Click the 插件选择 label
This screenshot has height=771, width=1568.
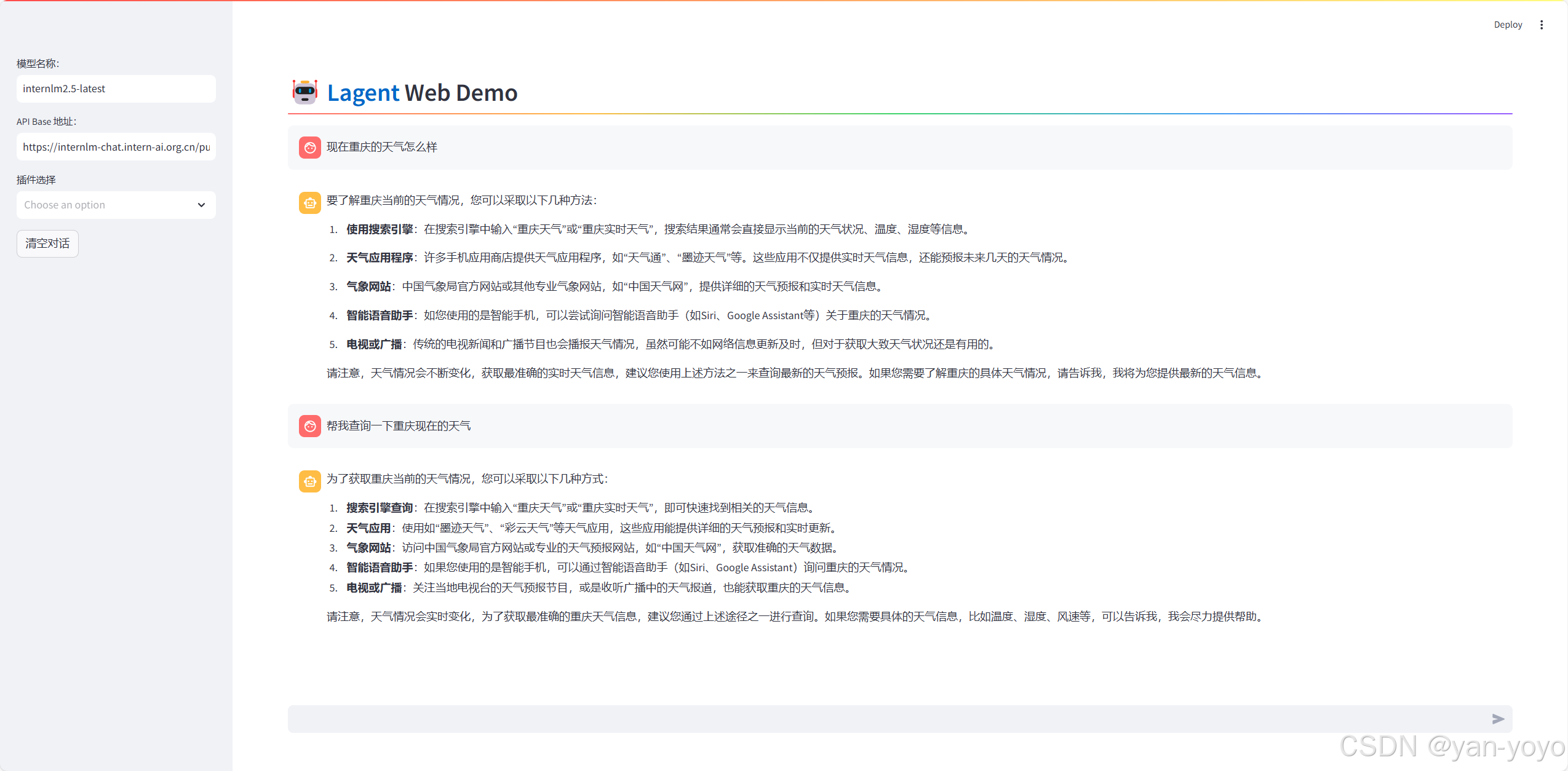pyautogui.click(x=36, y=180)
